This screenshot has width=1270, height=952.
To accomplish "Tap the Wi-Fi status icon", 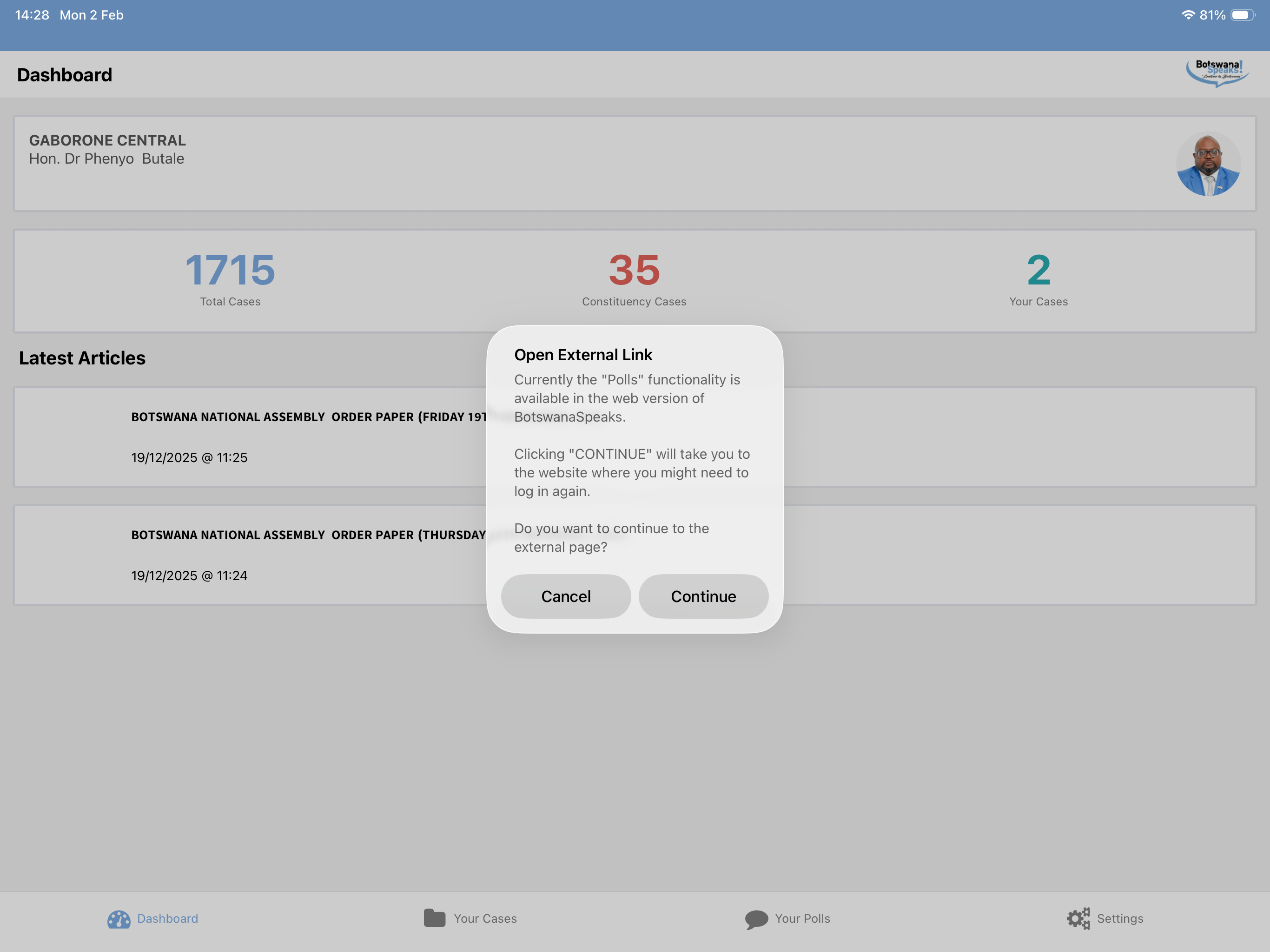I will click(1189, 15).
